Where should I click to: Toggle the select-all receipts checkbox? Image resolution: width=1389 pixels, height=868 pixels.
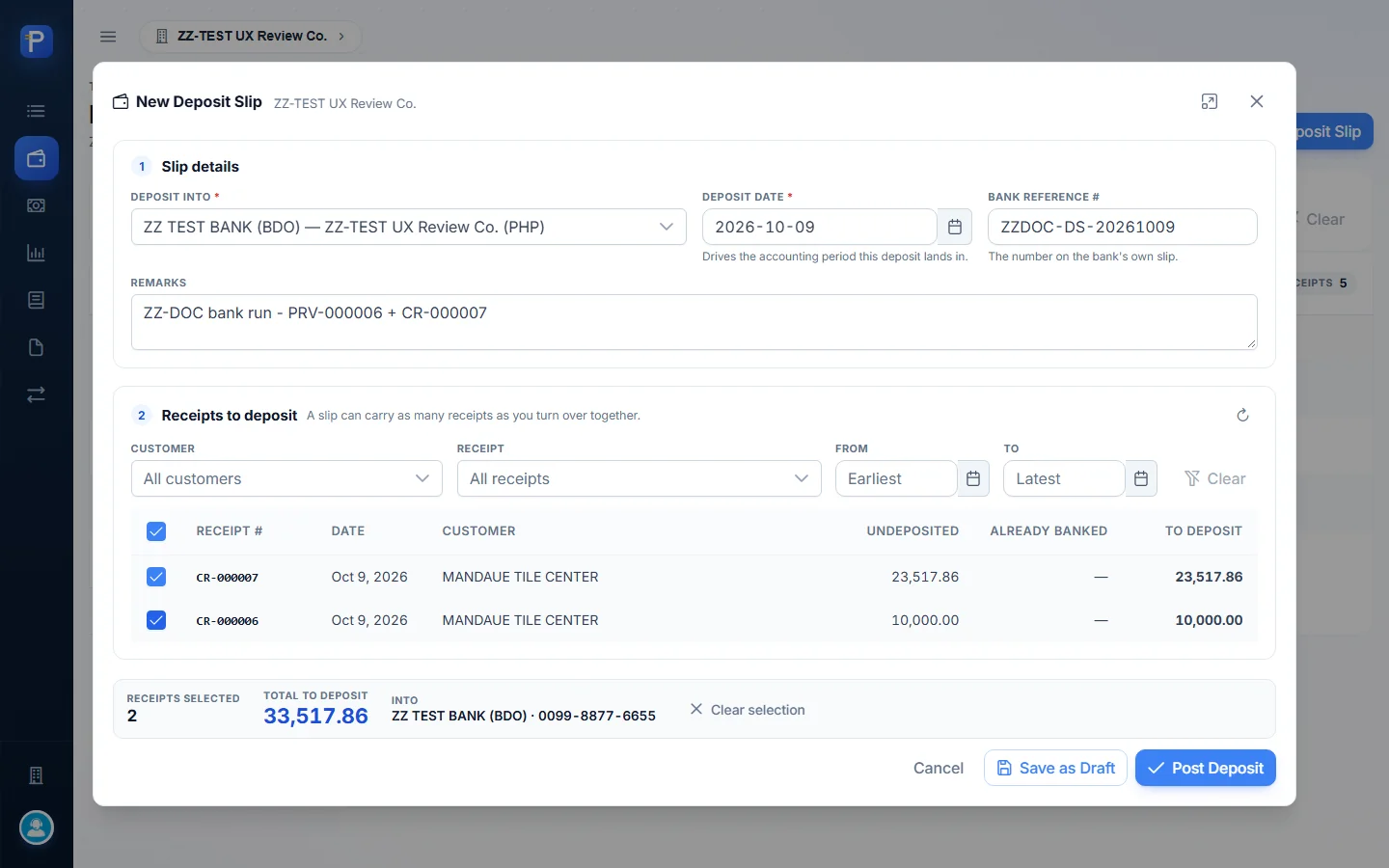(x=156, y=531)
